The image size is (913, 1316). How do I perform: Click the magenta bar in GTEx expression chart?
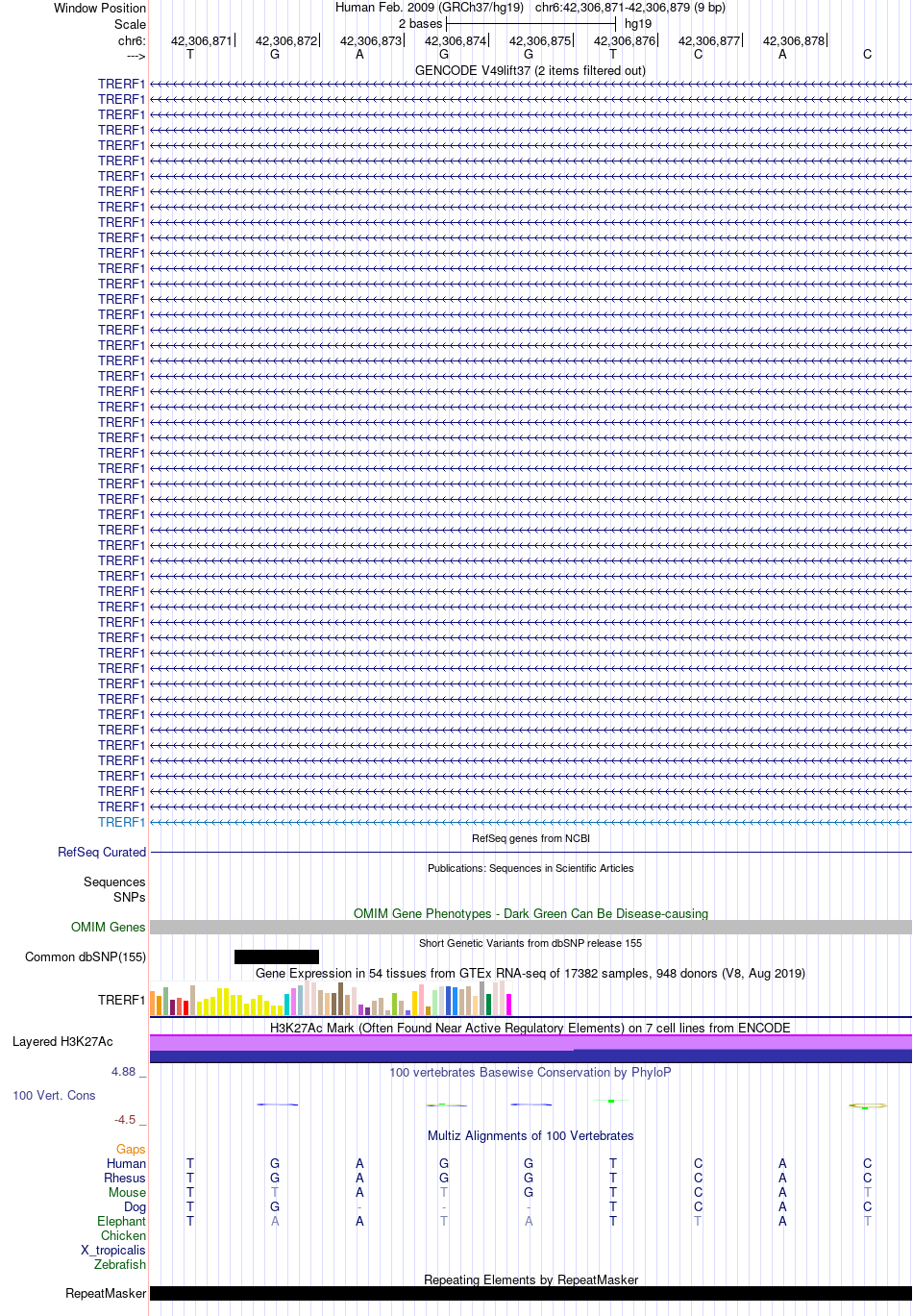point(509,1005)
